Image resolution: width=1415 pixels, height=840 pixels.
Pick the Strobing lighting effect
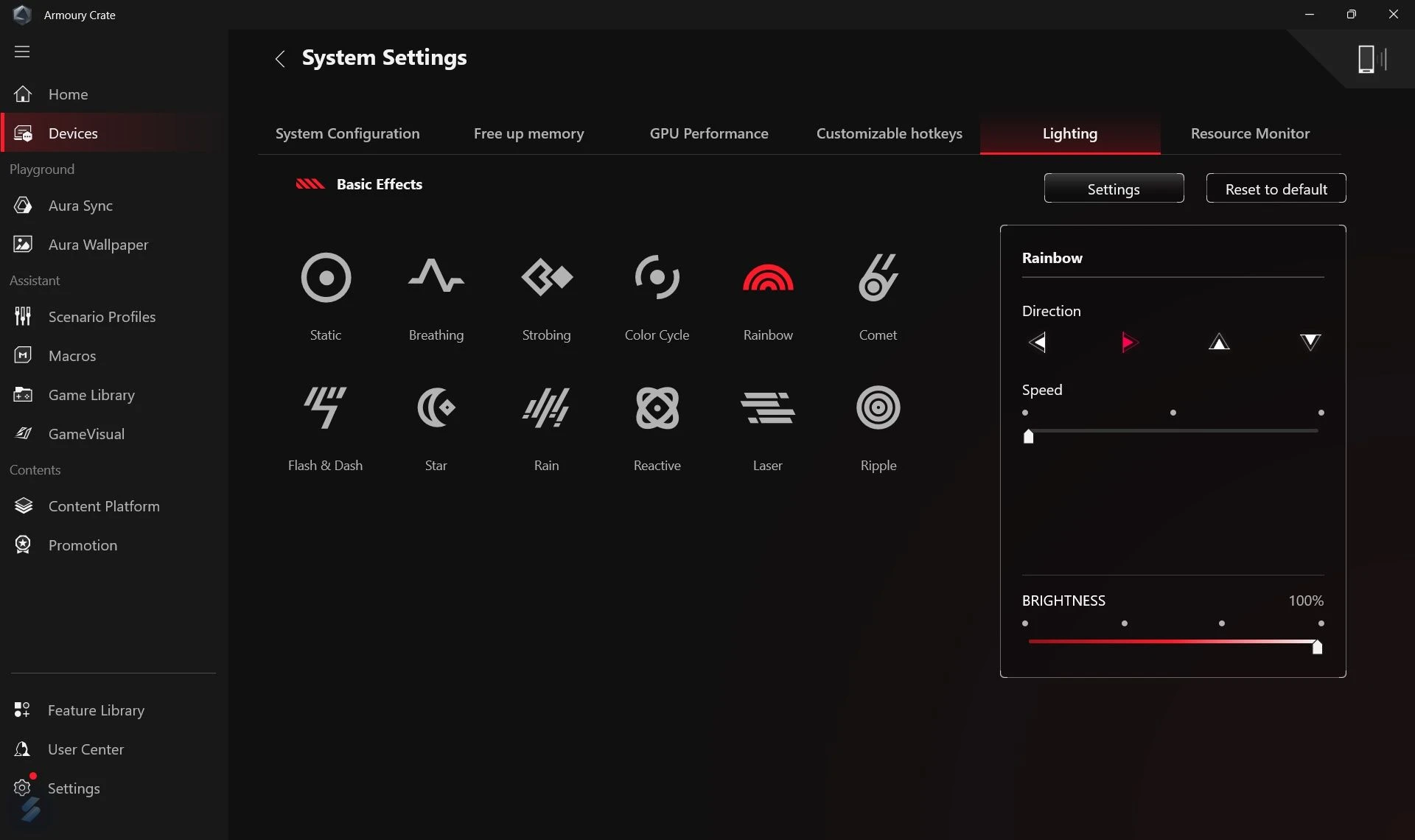click(x=547, y=277)
